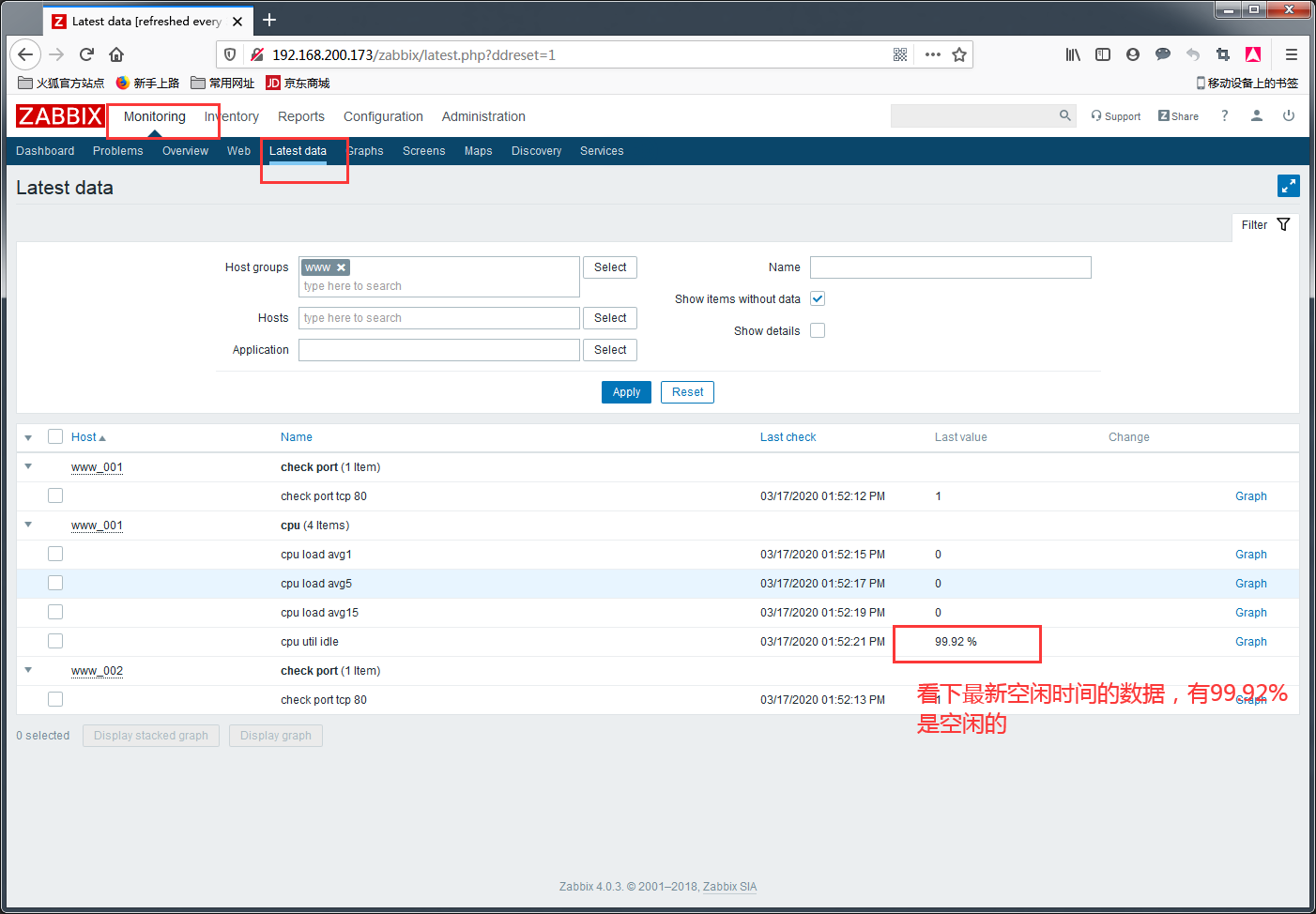Click the Application input field
The image size is (1316, 914).
[x=439, y=350]
